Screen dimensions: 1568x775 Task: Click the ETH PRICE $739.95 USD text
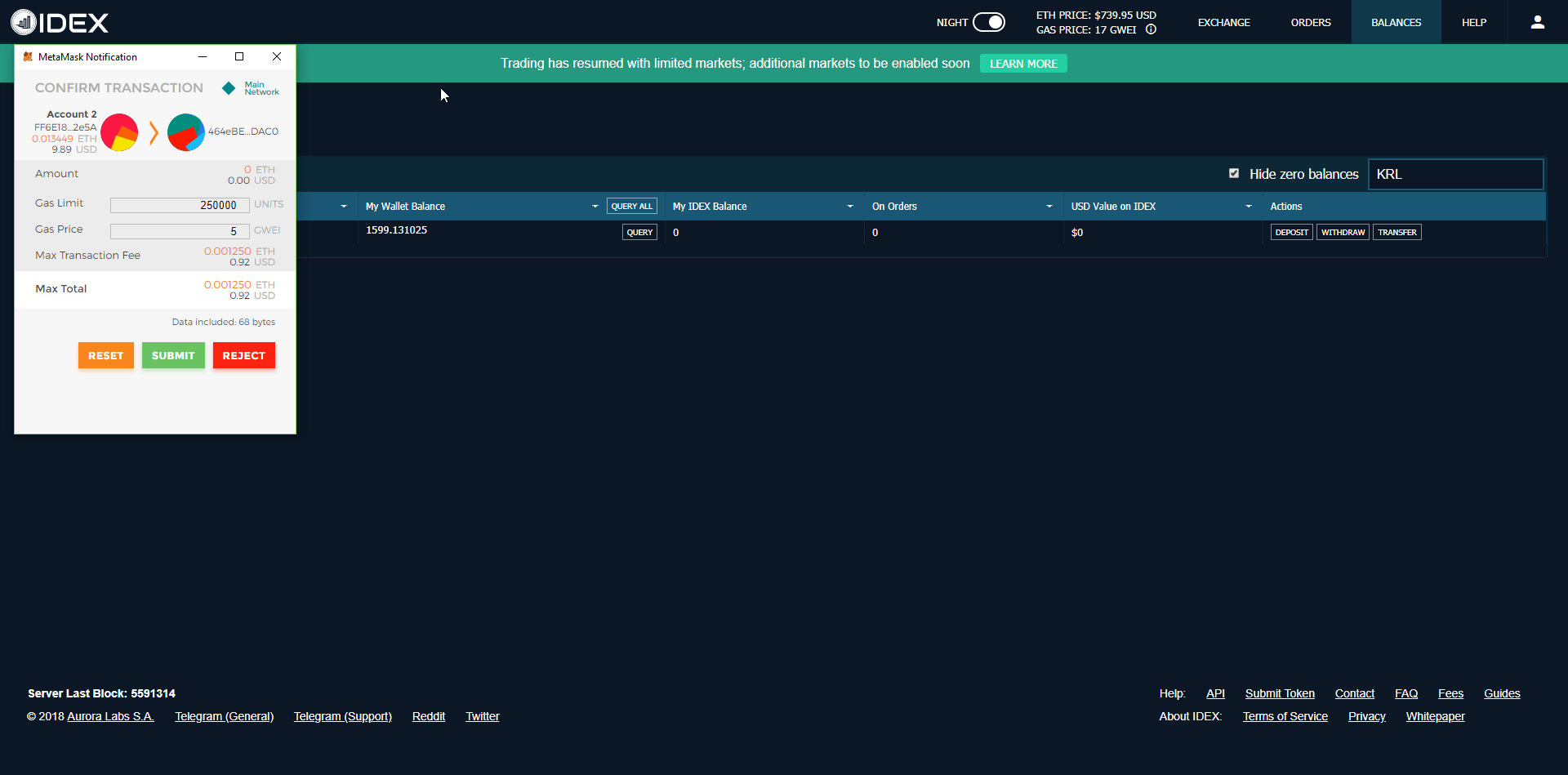1096,15
